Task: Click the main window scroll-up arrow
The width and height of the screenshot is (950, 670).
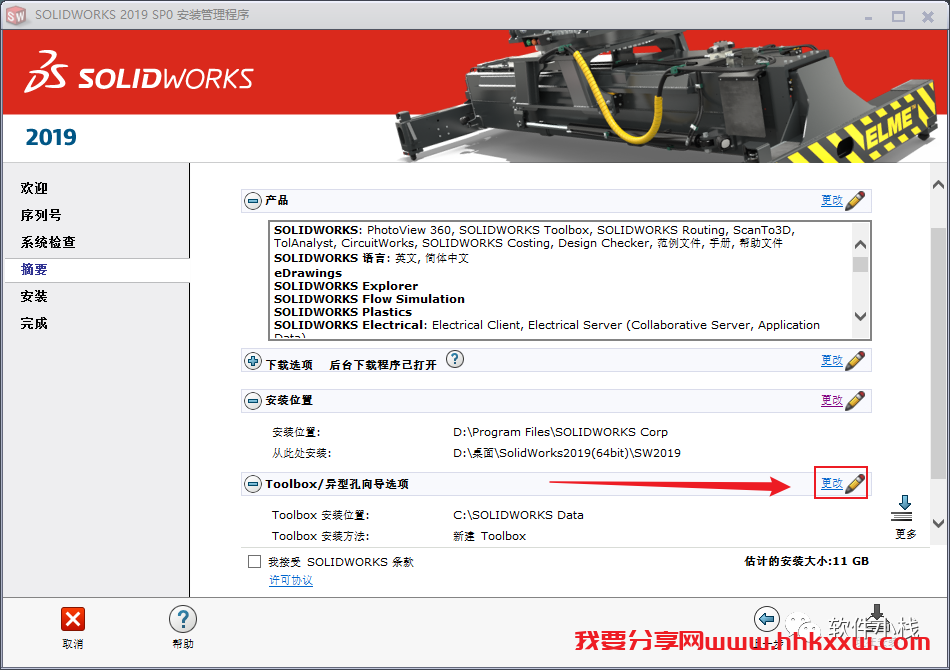Action: coord(938,185)
